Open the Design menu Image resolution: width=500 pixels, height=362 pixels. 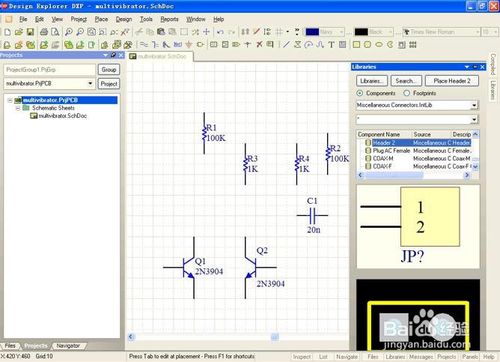tap(124, 19)
